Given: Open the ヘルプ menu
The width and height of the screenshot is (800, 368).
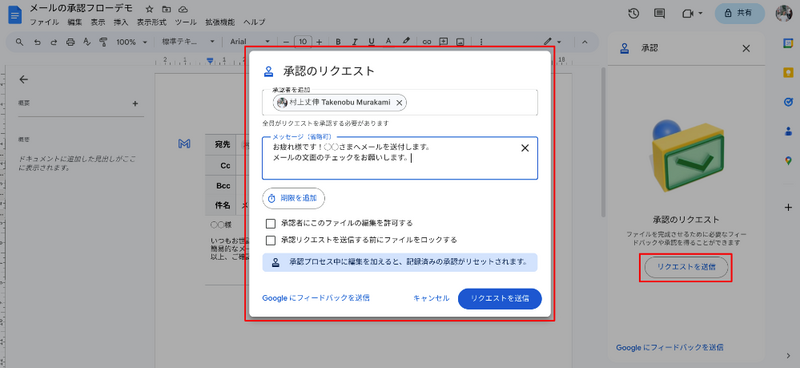Looking at the screenshot, I should (254, 22).
